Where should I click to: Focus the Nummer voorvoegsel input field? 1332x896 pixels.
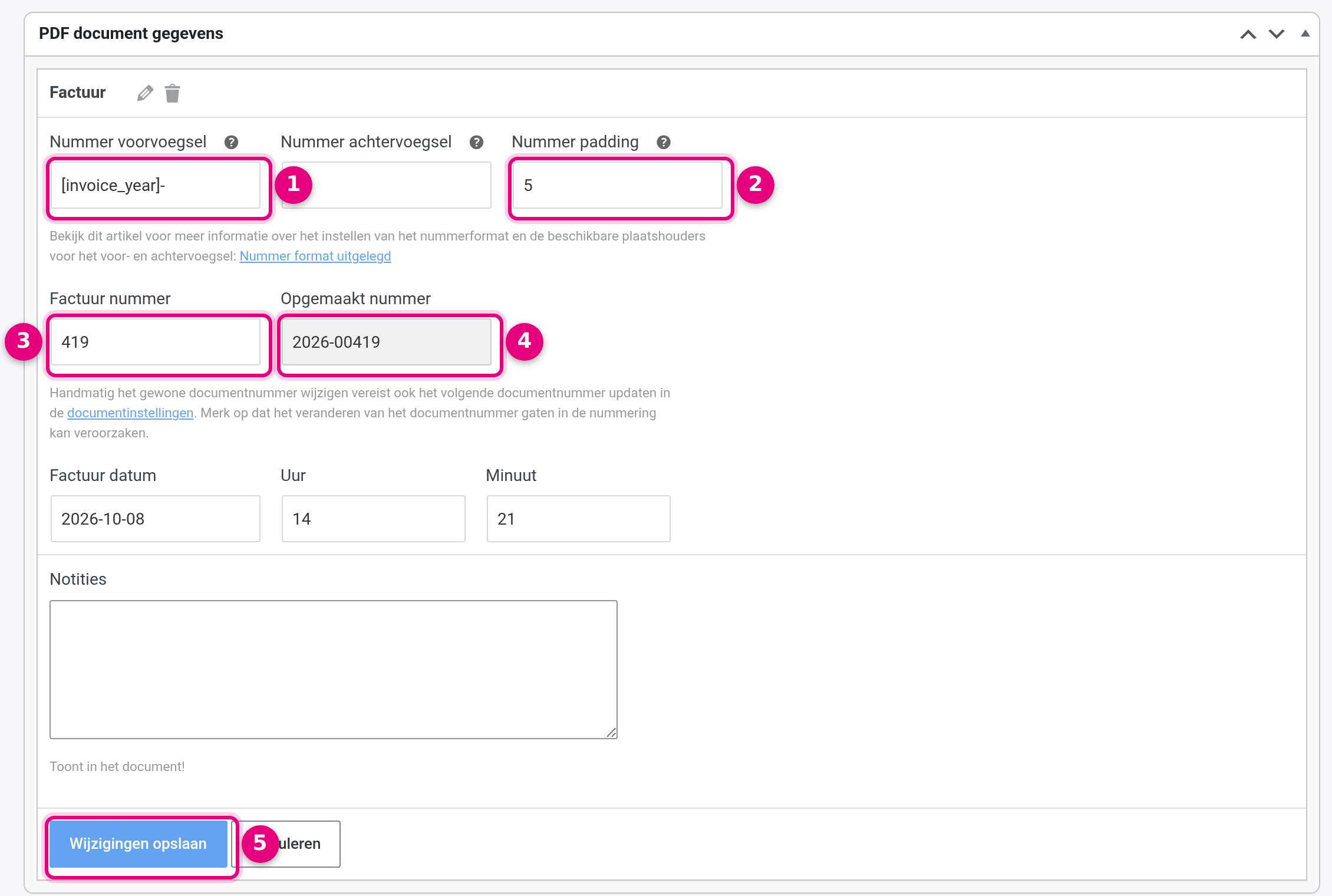(156, 185)
